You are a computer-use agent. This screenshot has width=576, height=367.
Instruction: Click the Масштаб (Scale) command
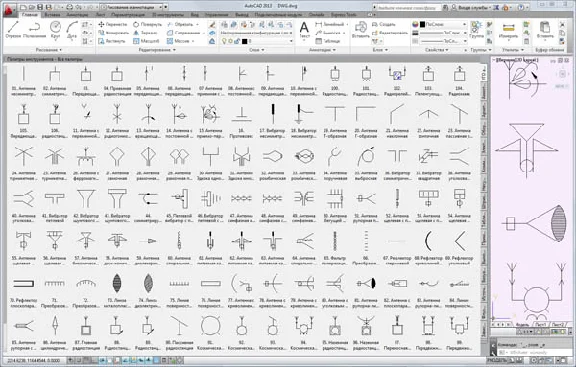(146, 41)
